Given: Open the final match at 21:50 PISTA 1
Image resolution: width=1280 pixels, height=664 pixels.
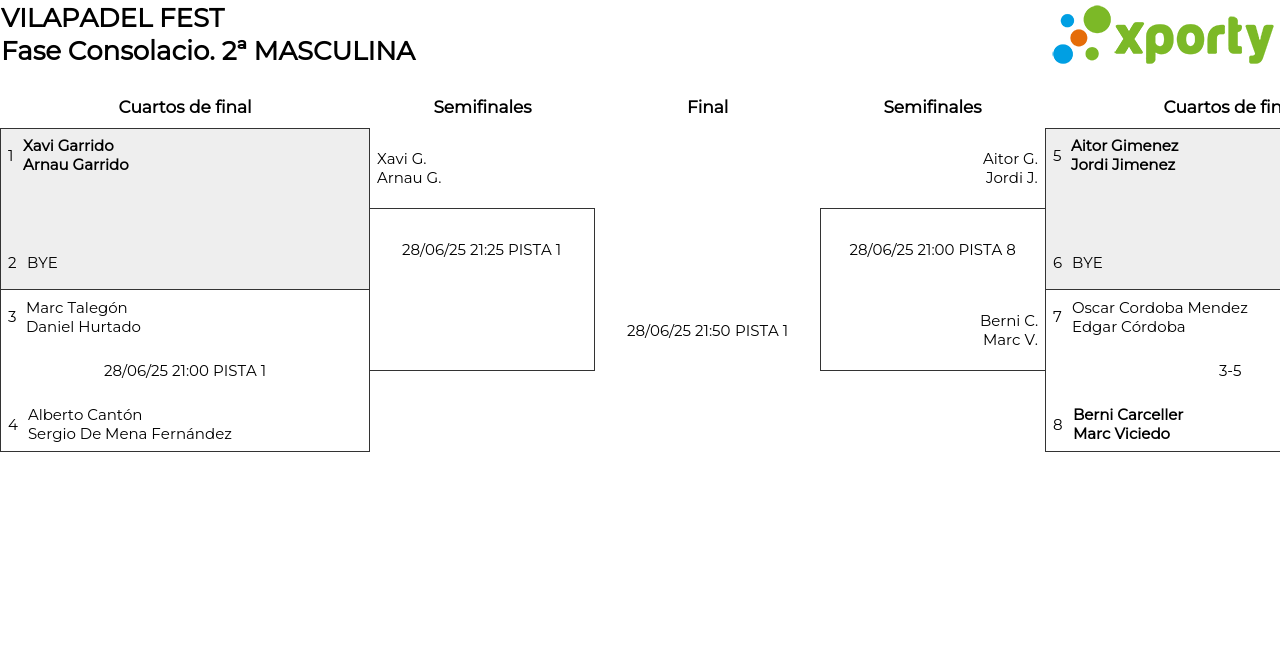Looking at the screenshot, I should point(707,331).
